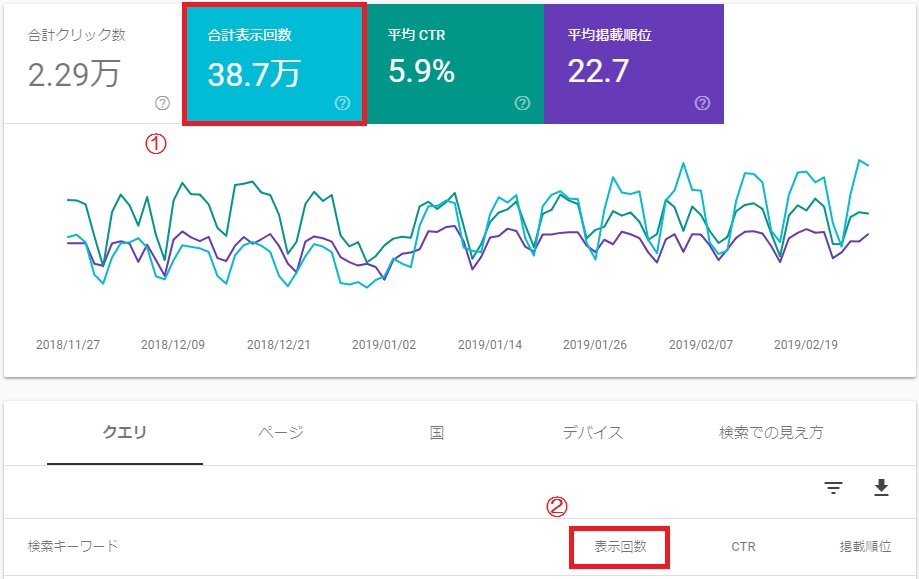Viewport: 919px width, 579px height.
Task: Switch to the デバイス tab
Action: tap(592, 433)
